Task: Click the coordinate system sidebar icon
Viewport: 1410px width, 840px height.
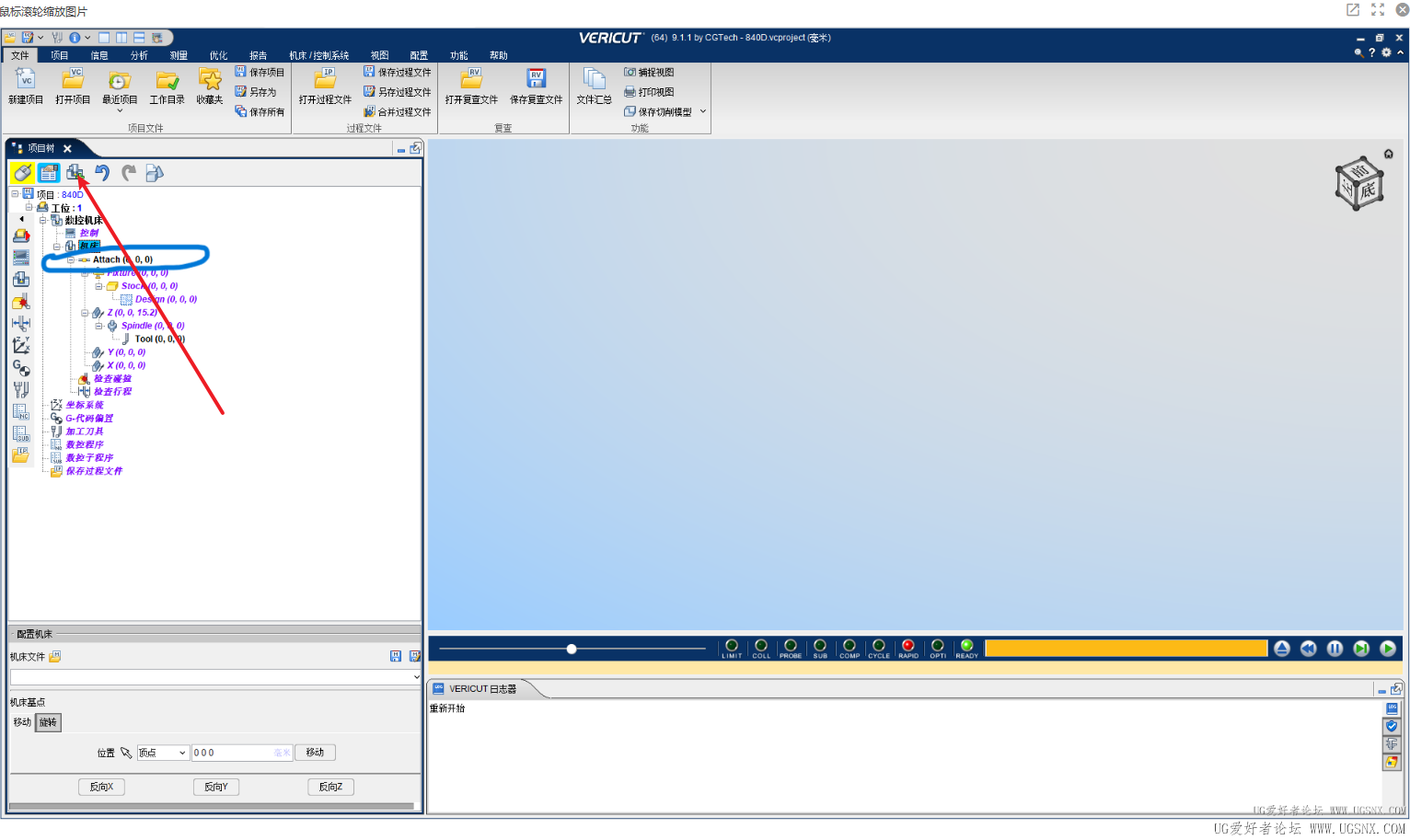Action: (21, 345)
